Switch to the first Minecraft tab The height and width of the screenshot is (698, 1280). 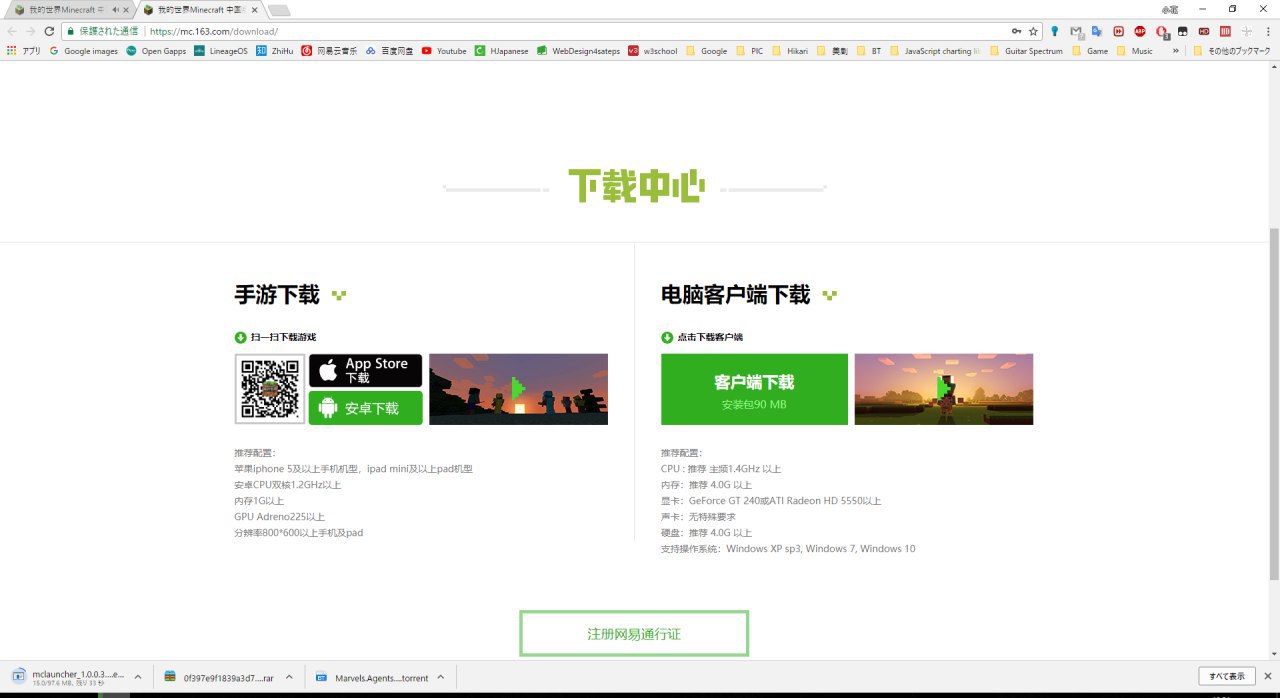click(x=62, y=10)
